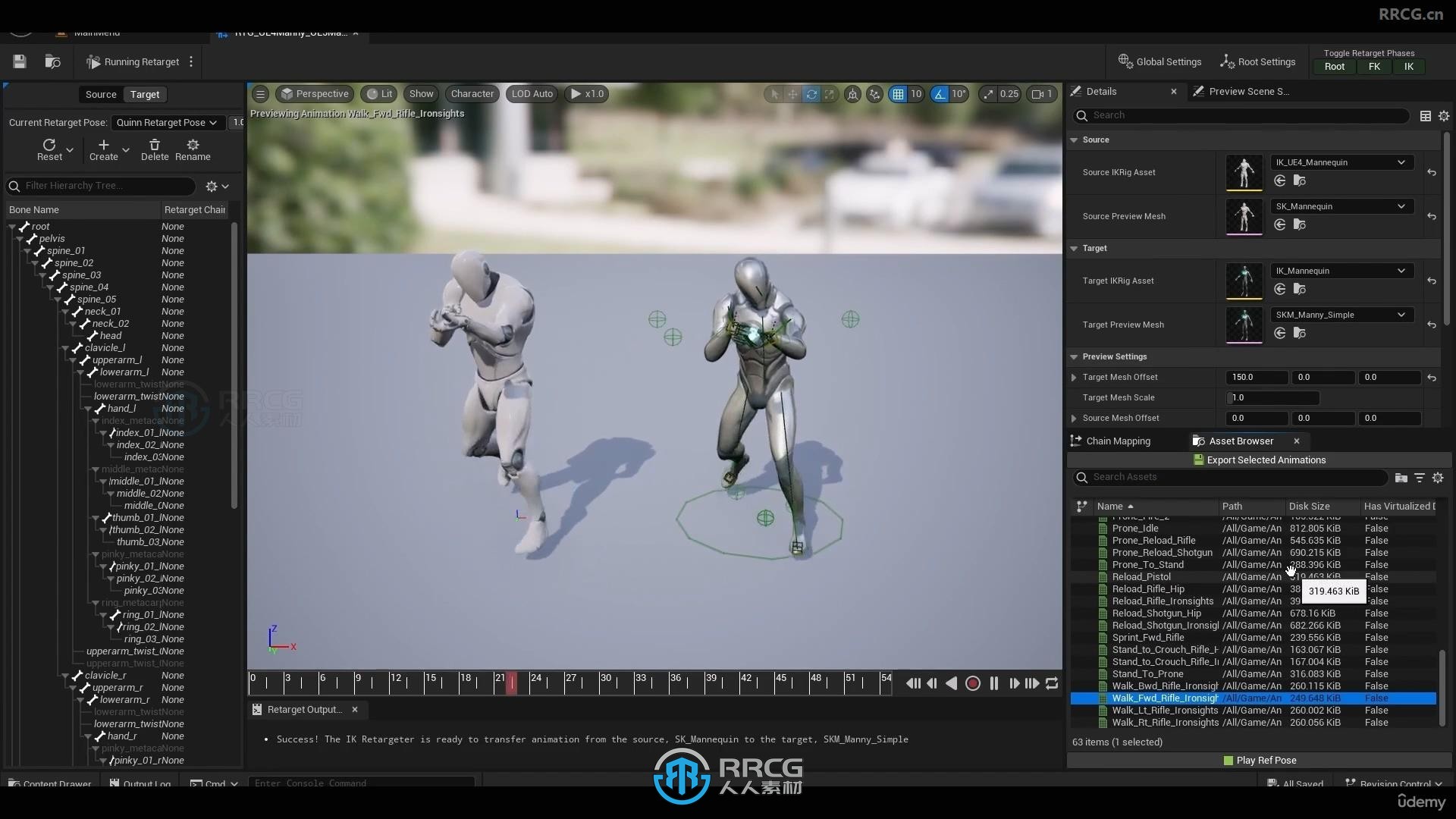
Task: Select the Target tab in viewport
Action: coord(143,94)
